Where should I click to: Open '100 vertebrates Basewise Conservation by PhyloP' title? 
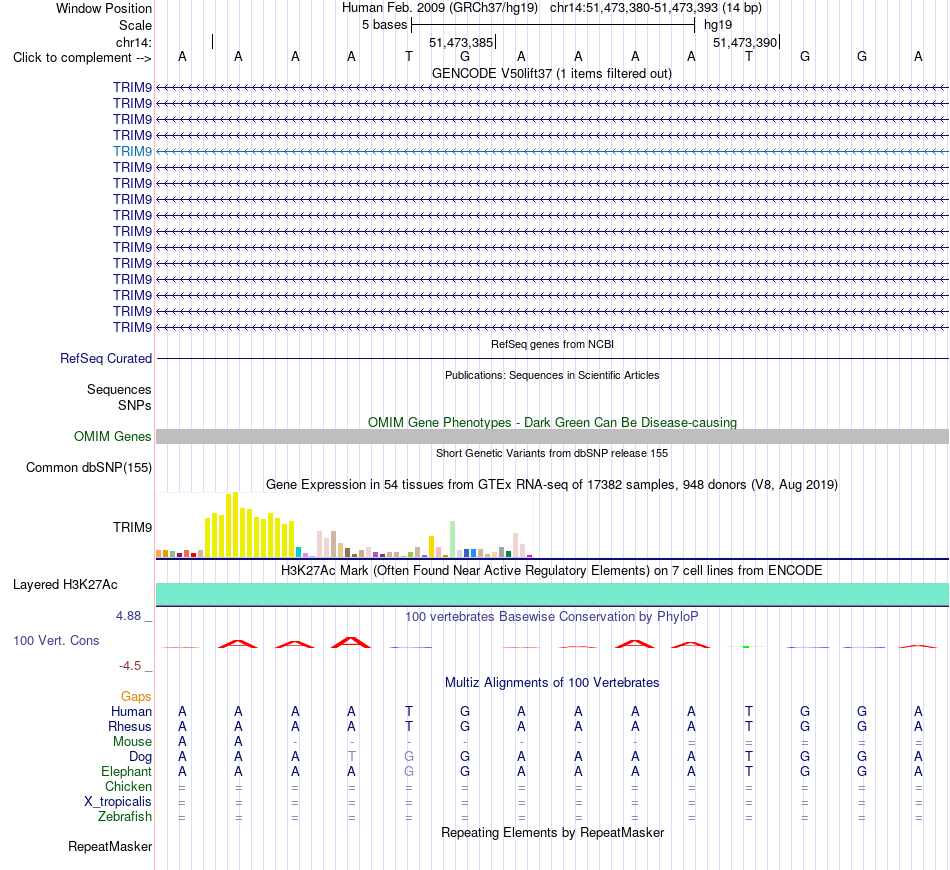coord(552,617)
